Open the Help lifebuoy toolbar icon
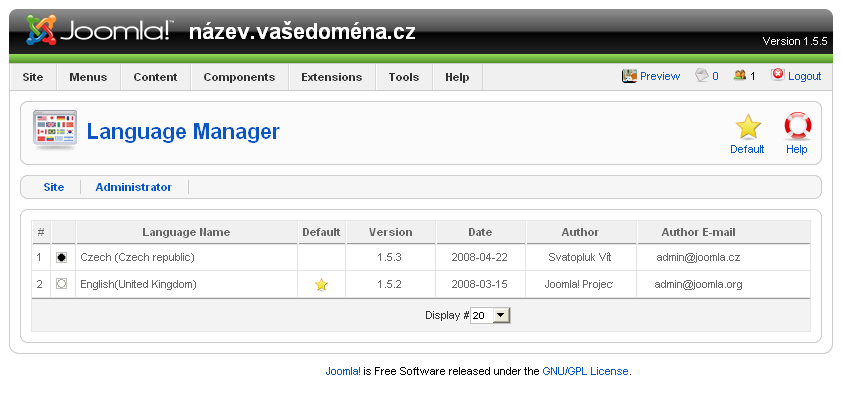 797,126
